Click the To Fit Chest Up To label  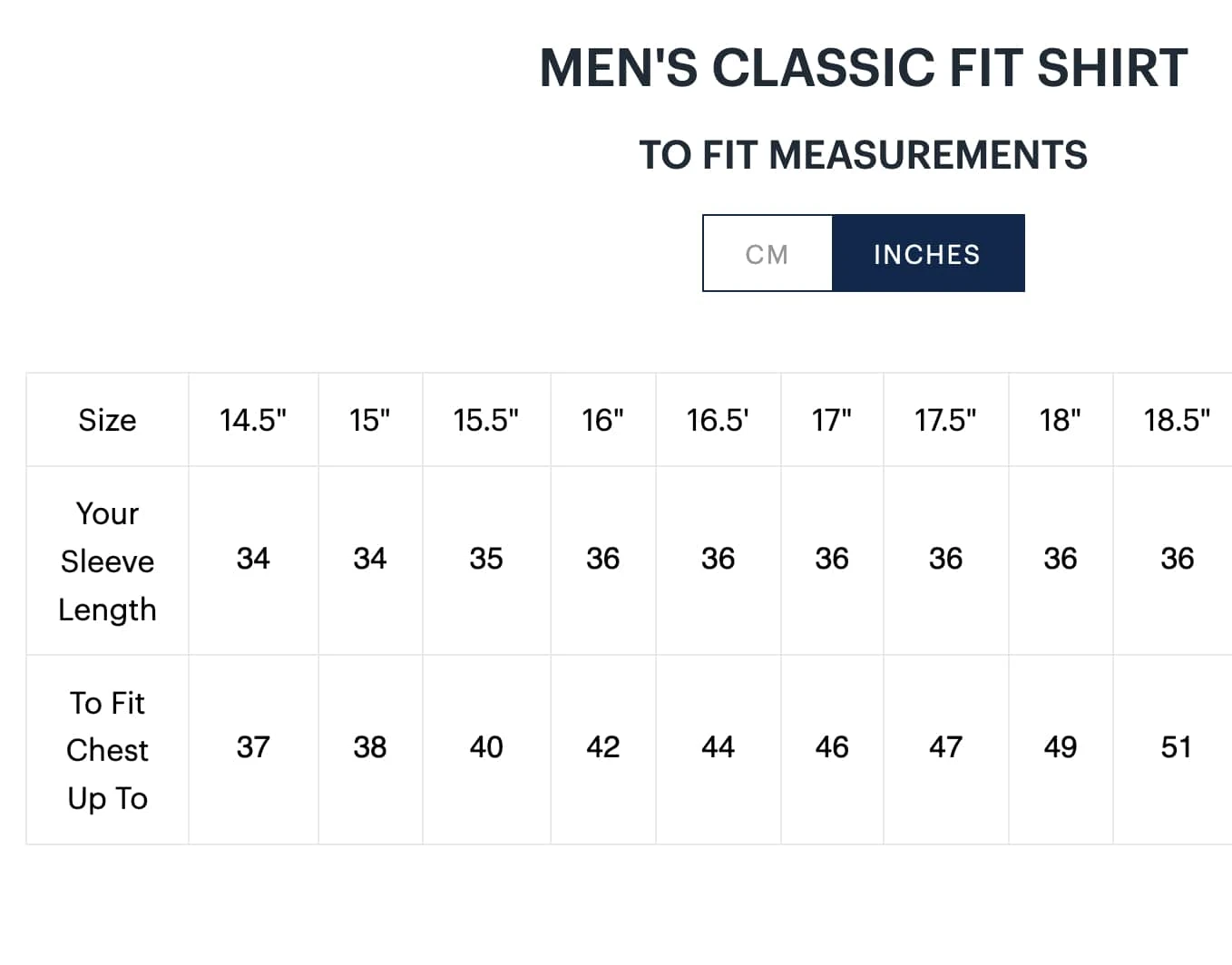click(x=107, y=750)
